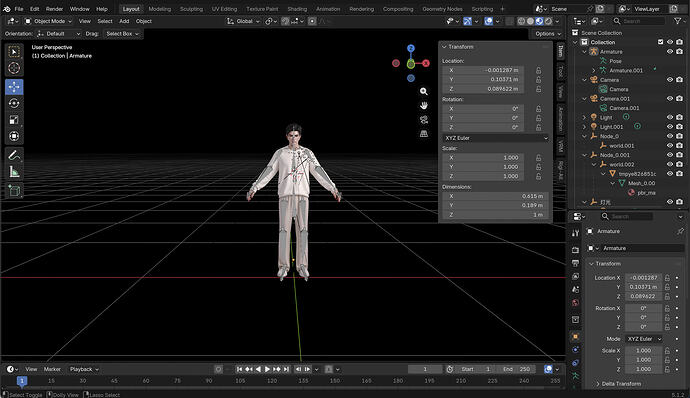690x398 pixels.
Task: Open the Render properties tab icon
Action: pos(575,250)
